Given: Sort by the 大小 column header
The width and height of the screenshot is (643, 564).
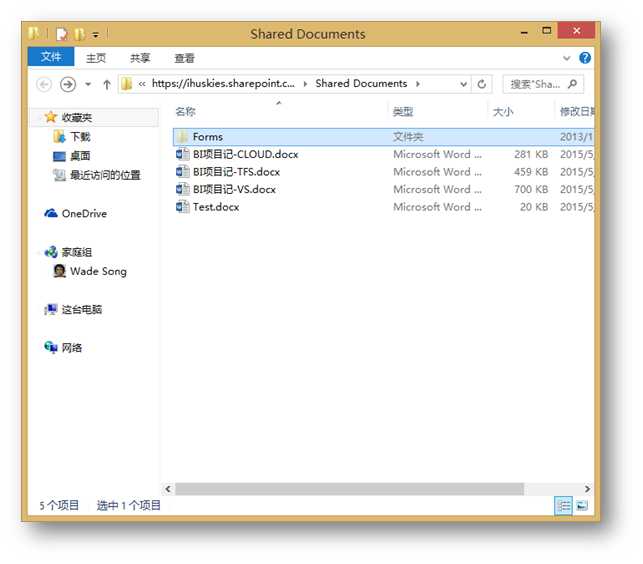Looking at the screenshot, I should click(x=503, y=112).
